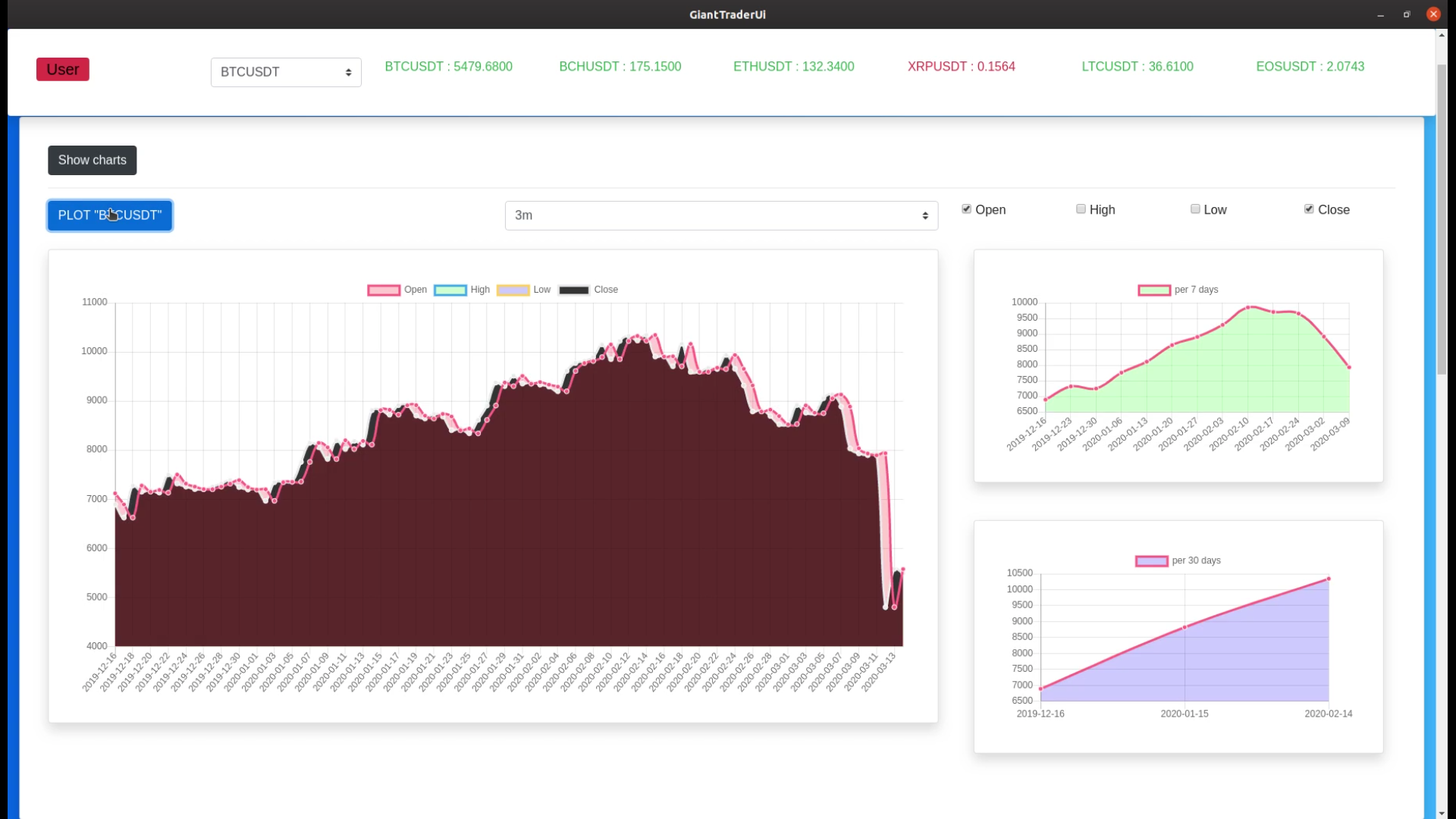
Task: Toggle the per 7 days legend swatch
Action: tap(1154, 290)
